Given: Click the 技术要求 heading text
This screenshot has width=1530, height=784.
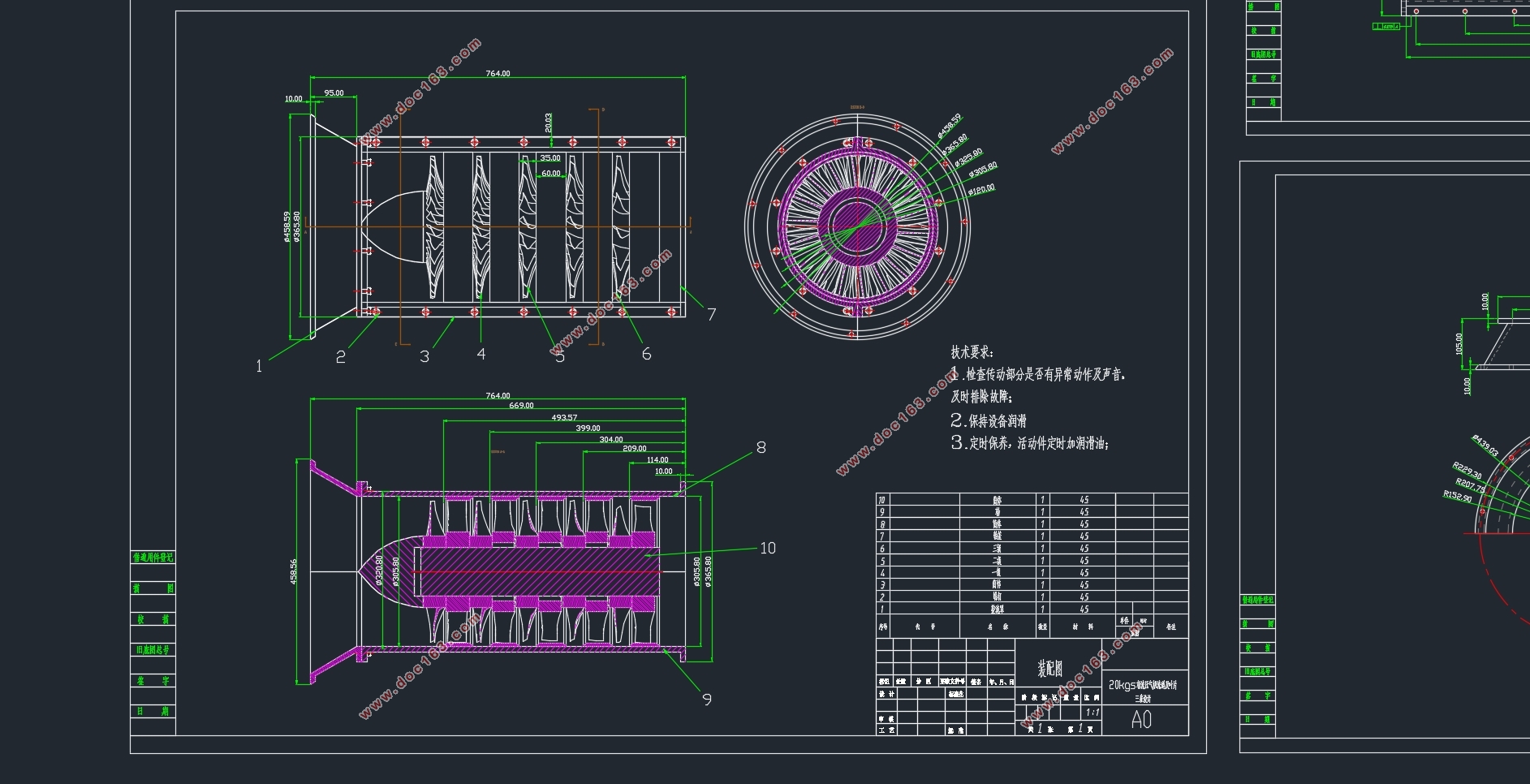Looking at the screenshot, I should 972,352.
